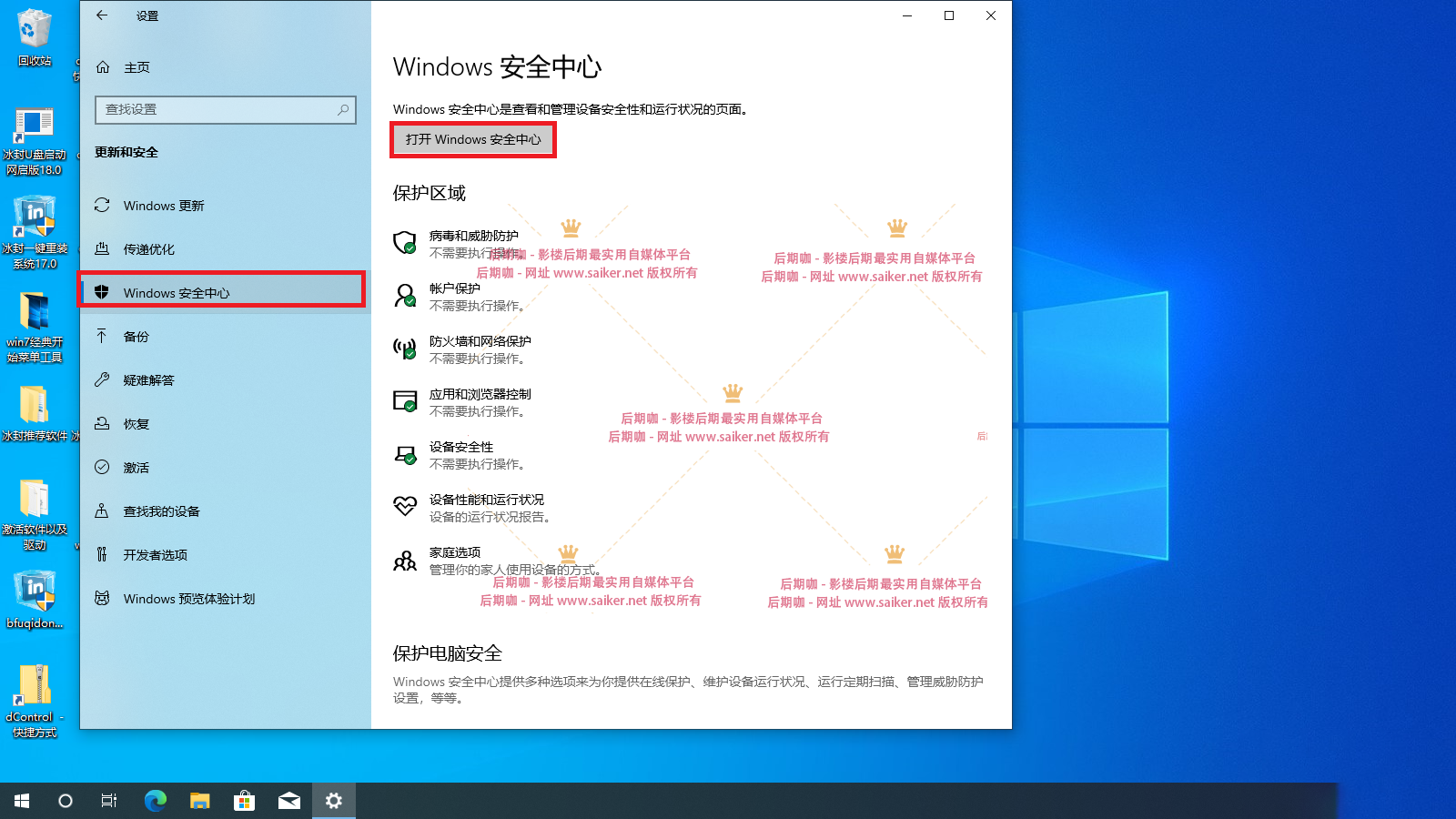Click the 设备安全性 laptop icon
Image resolution: width=1456 pixels, height=819 pixels.
coord(405,453)
